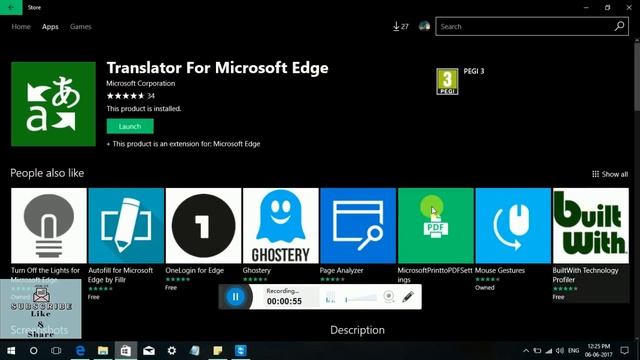The width and height of the screenshot is (640, 360).
Task: Click the recorder pencil annotation icon
Action: pyautogui.click(x=408, y=297)
